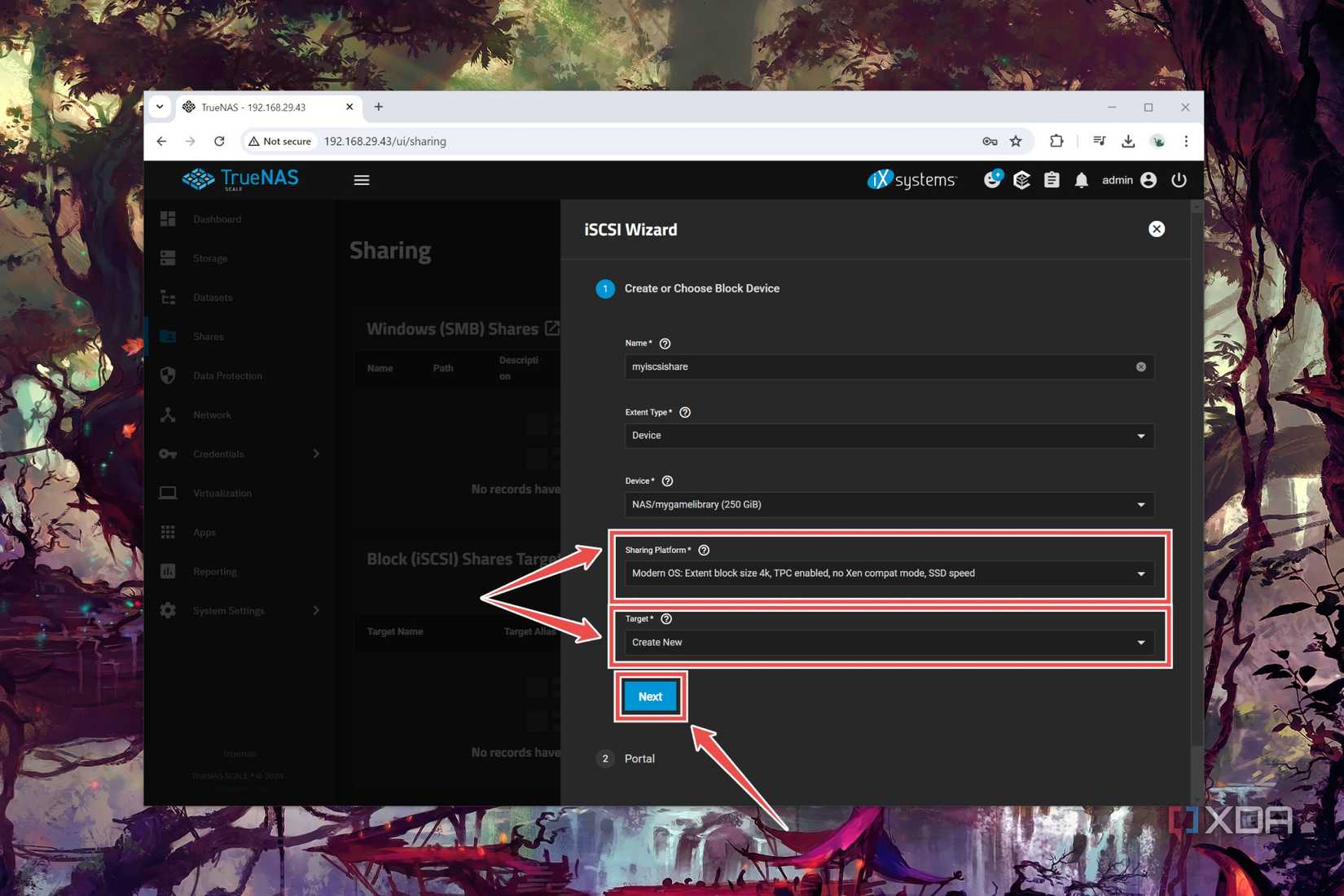Click the browser back button
Screen dimensions: 1344x896
pyautogui.click(x=161, y=141)
